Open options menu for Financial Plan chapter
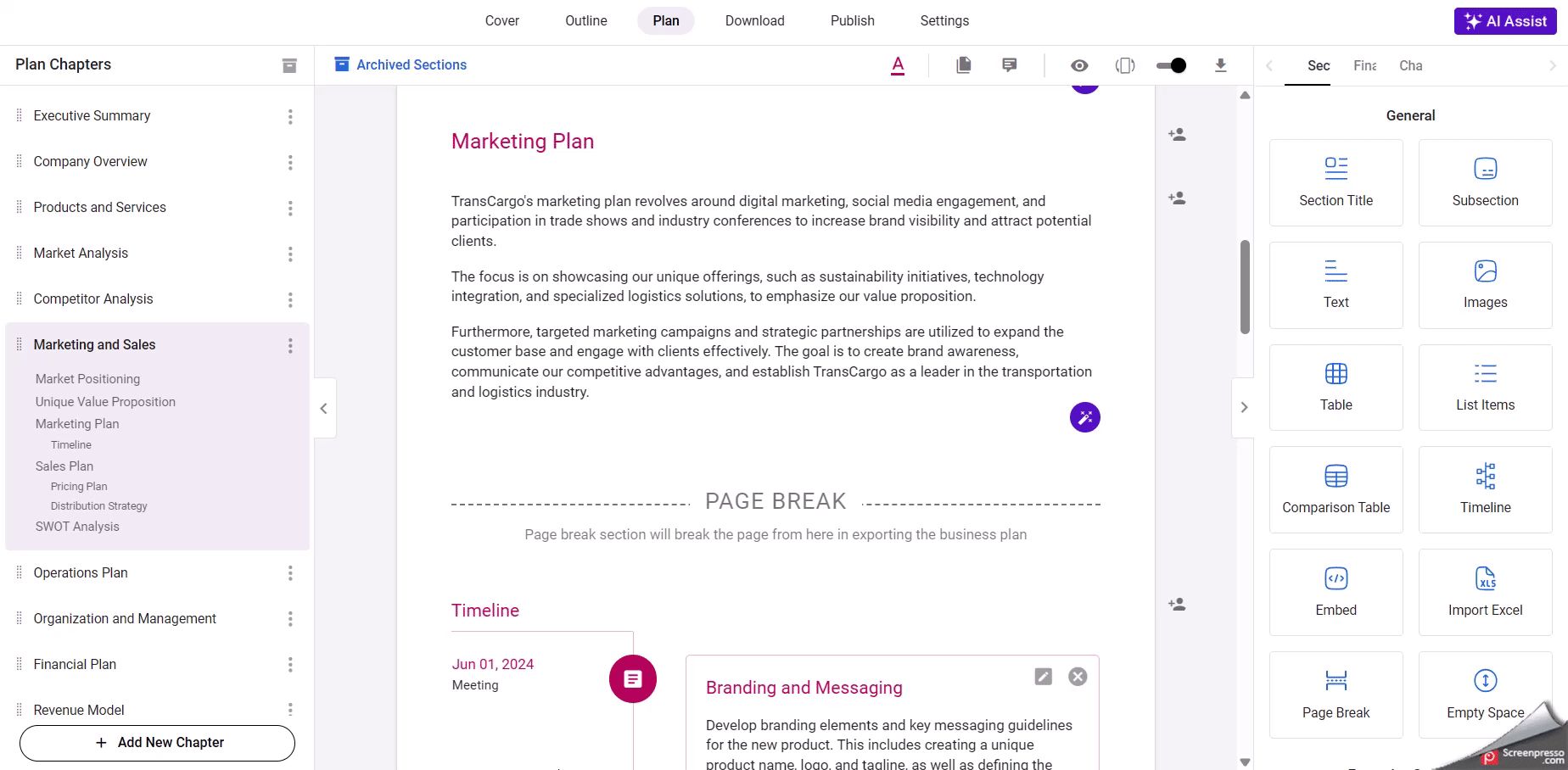This screenshot has height=770, width=1568. (x=290, y=665)
